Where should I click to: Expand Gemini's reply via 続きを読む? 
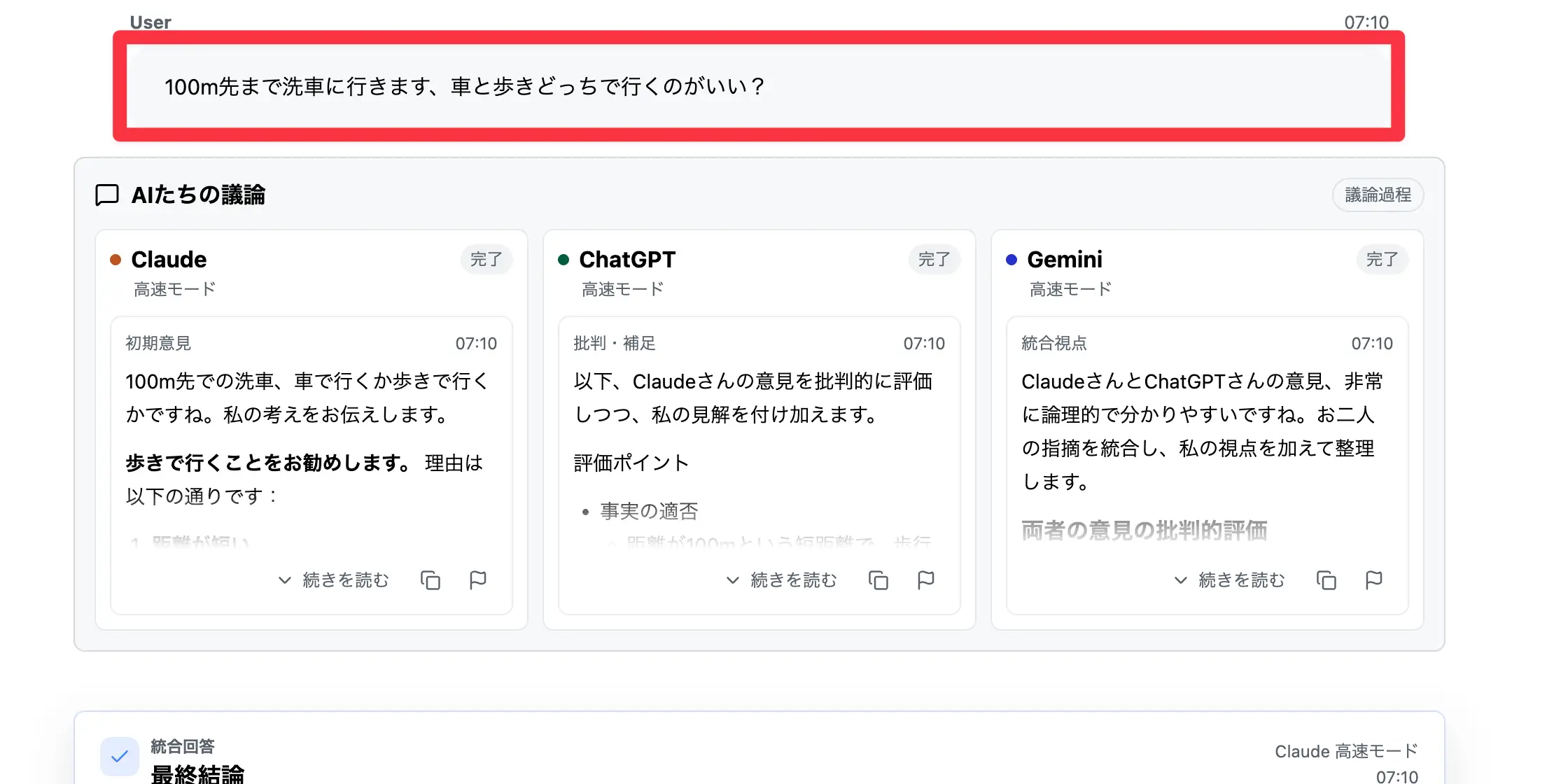coord(1229,580)
